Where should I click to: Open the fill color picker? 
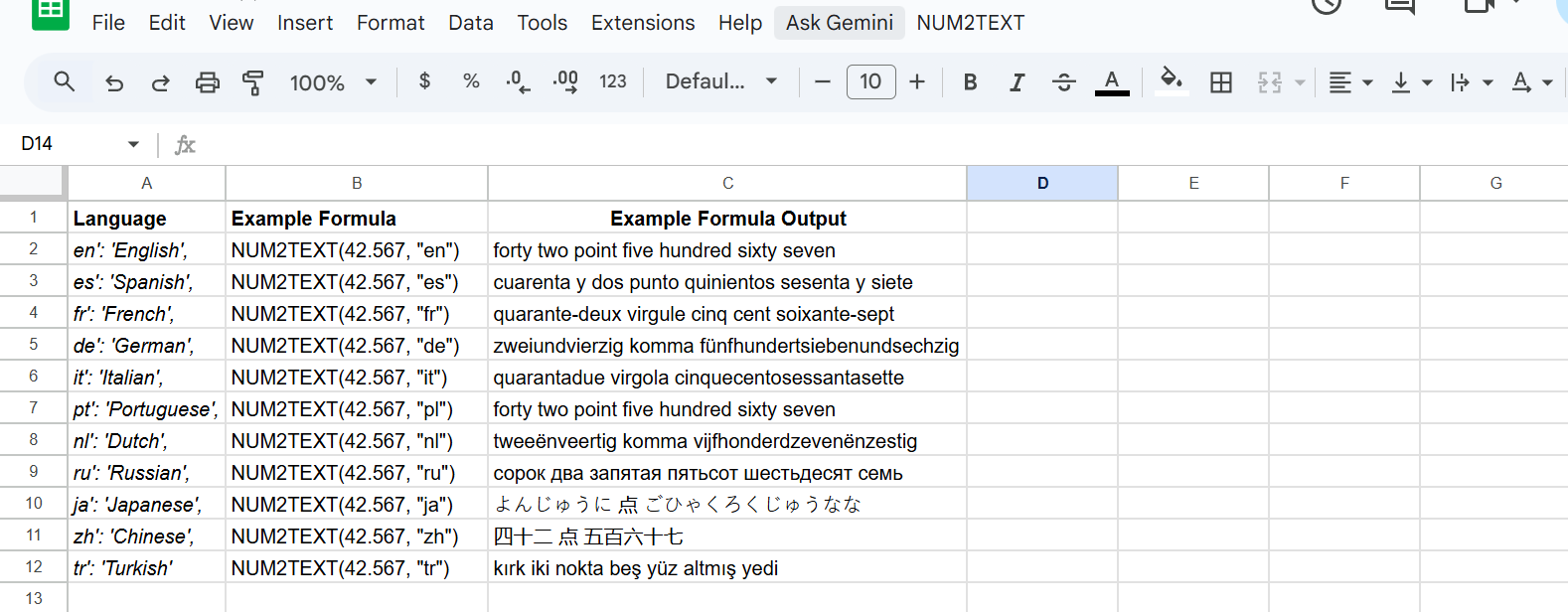(1172, 81)
